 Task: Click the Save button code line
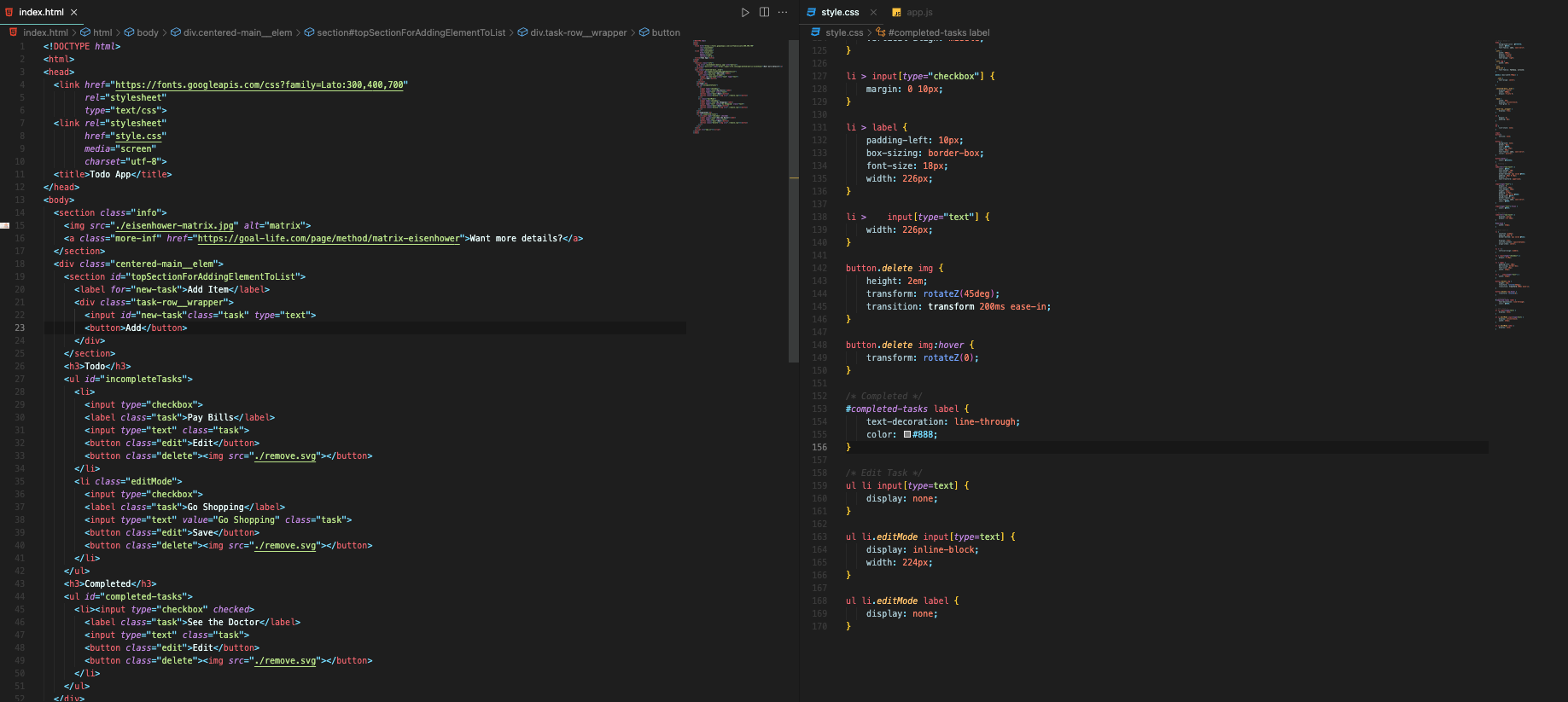pyautogui.click(x=172, y=532)
